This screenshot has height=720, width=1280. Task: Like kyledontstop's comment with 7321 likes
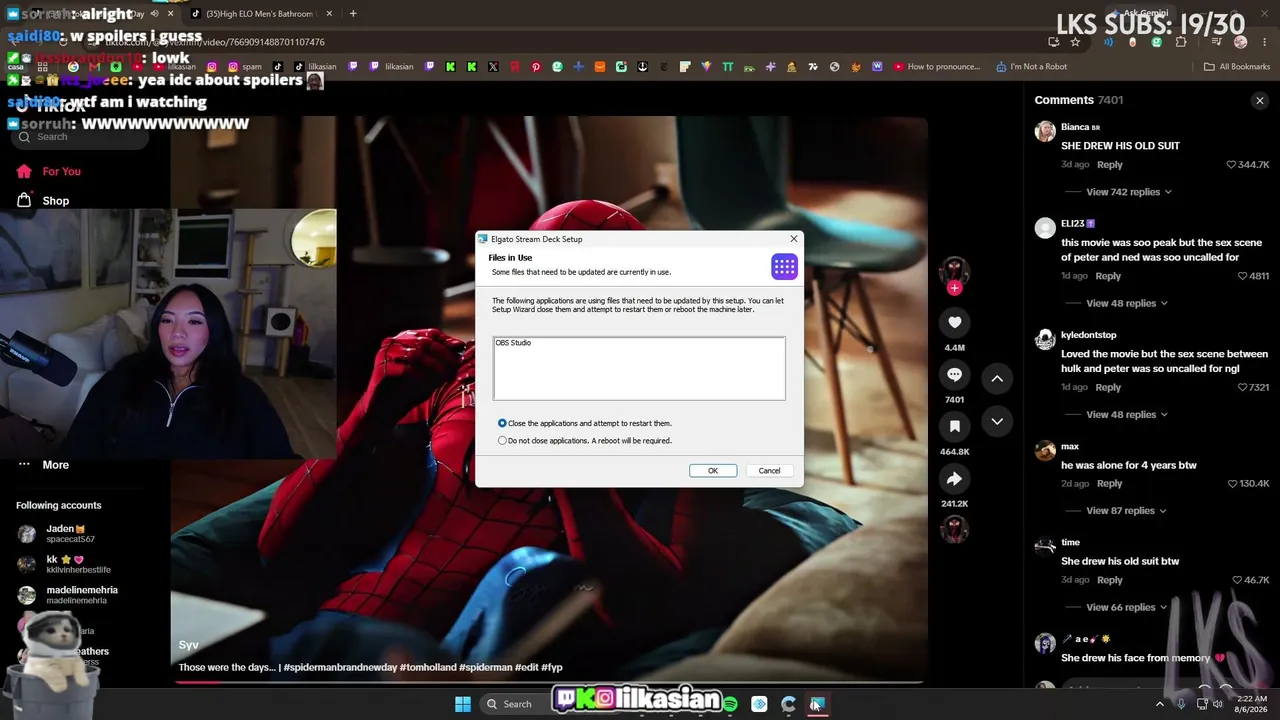pyautogui.click(x=1243, y=387)
